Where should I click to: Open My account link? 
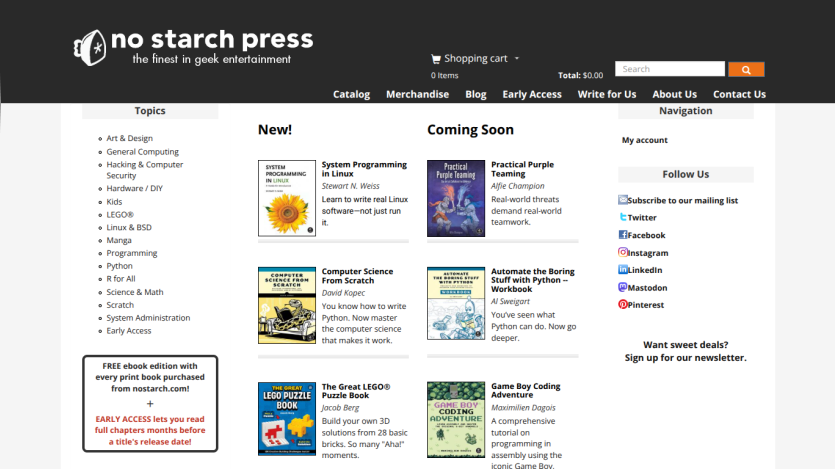pyautogui.click(x=644, y=140)
